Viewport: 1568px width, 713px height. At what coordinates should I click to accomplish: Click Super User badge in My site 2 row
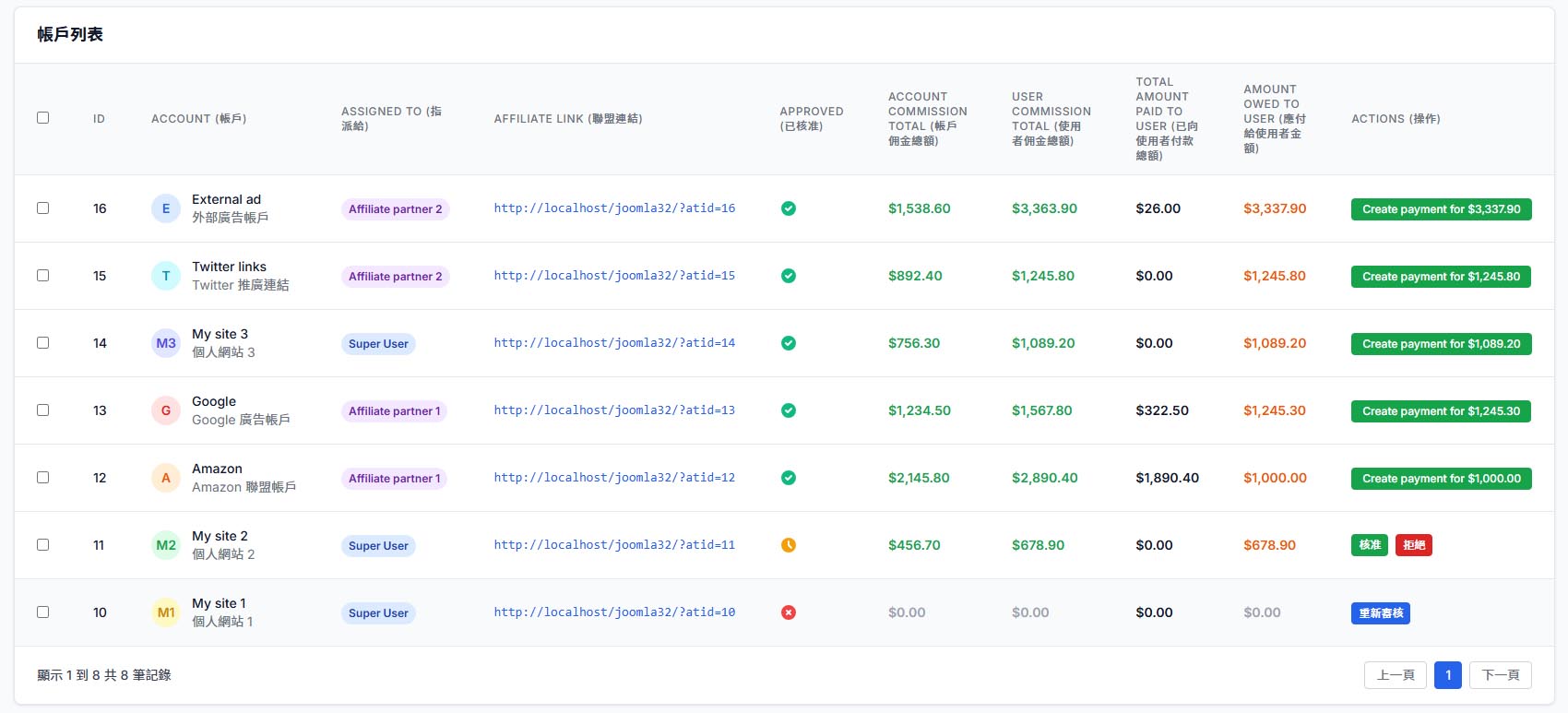point(378,546)
